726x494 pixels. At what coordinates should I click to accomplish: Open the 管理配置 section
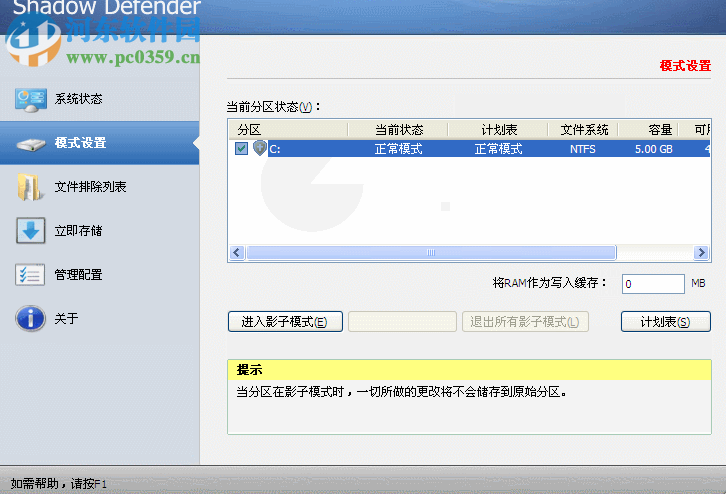tap(100, 275)
